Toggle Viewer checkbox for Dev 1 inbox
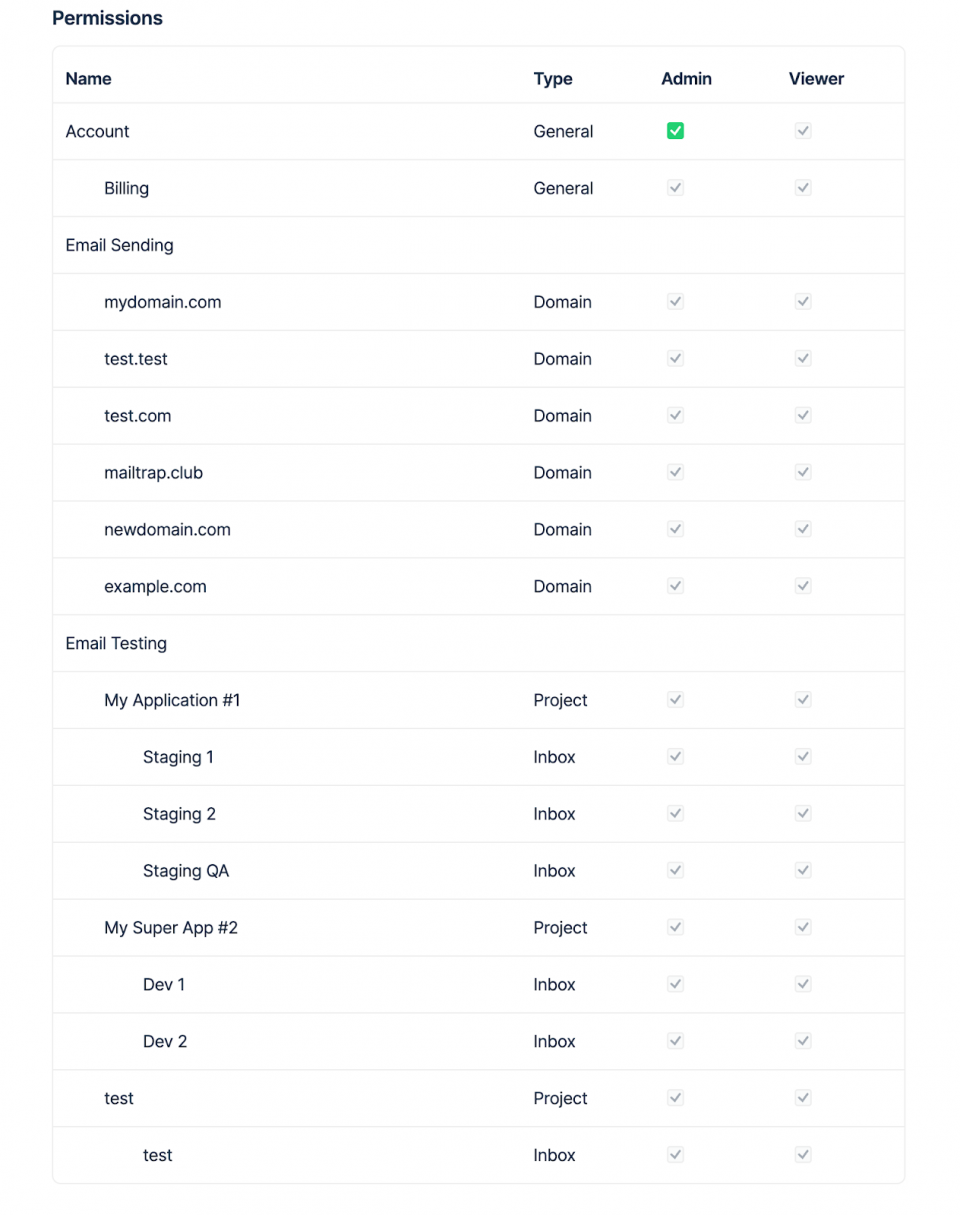This screenshot has width=960, height=1215. click(802, 985)
